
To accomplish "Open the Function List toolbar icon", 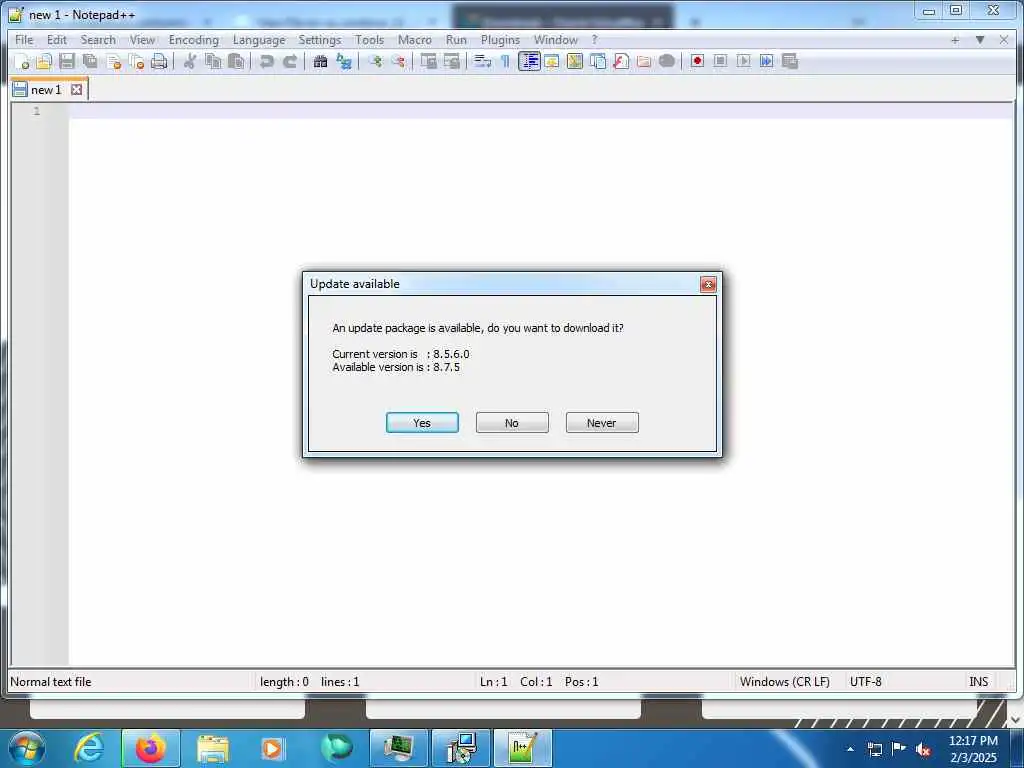I will (621, 61).
